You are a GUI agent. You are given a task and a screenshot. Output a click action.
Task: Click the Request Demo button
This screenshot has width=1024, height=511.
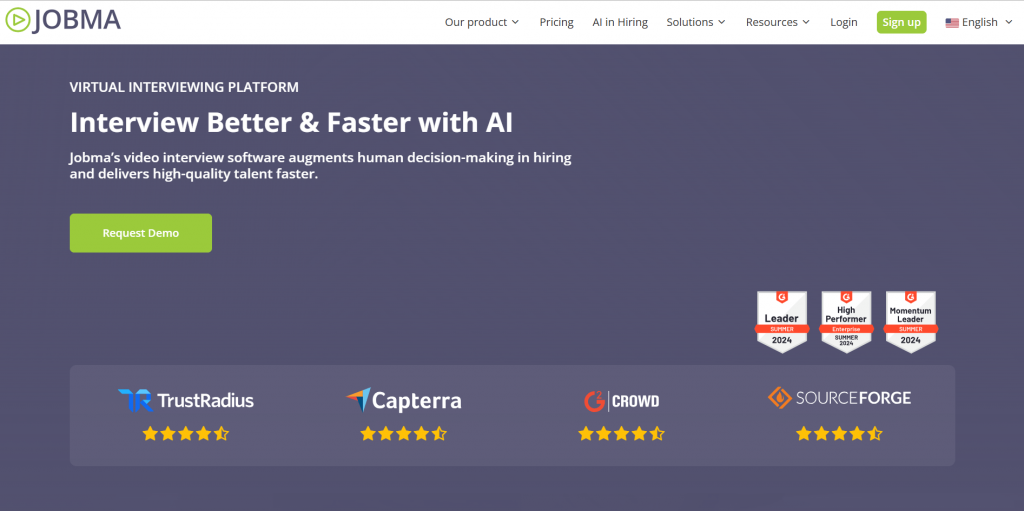coord(141,233)
